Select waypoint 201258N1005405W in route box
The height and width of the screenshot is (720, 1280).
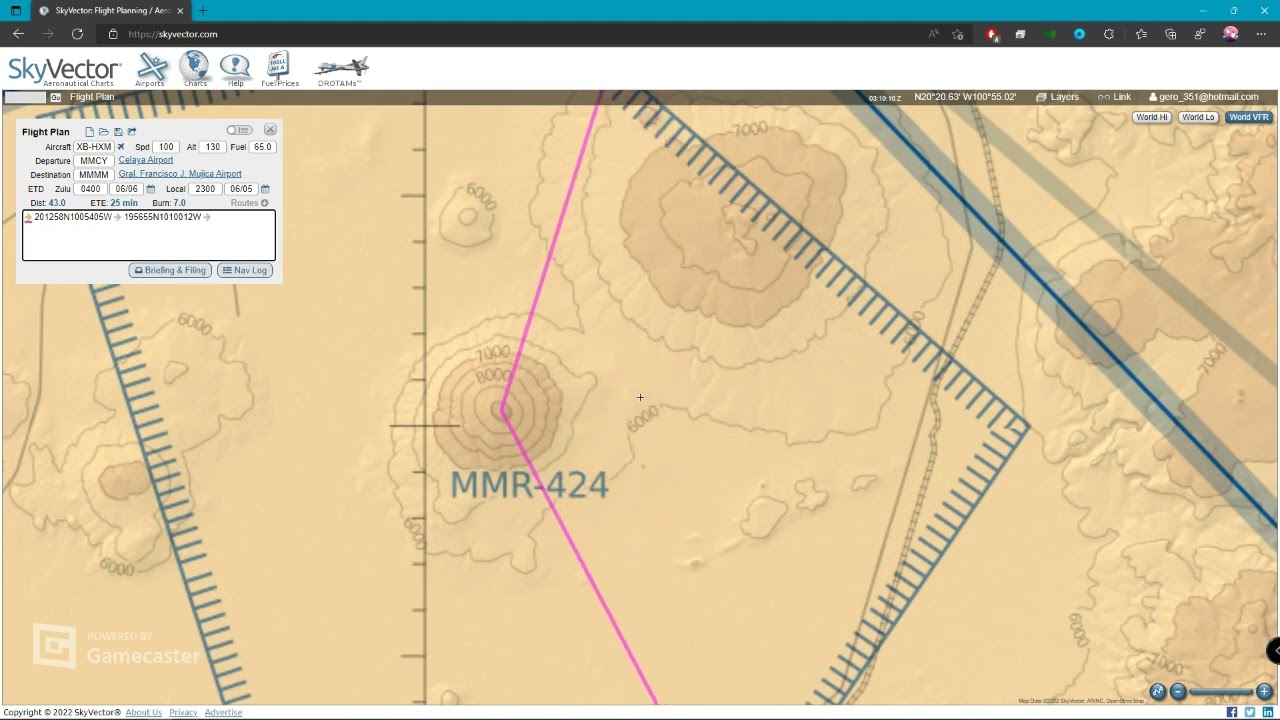pos(73,217)
